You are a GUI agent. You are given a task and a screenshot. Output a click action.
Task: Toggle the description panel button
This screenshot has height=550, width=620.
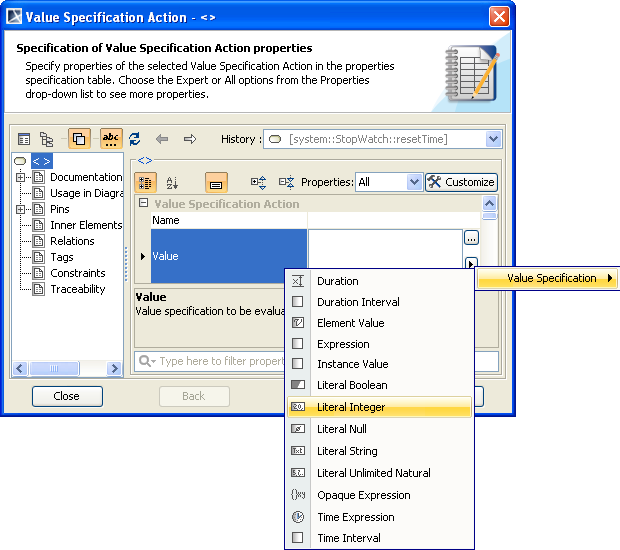(x=216, y=182)
